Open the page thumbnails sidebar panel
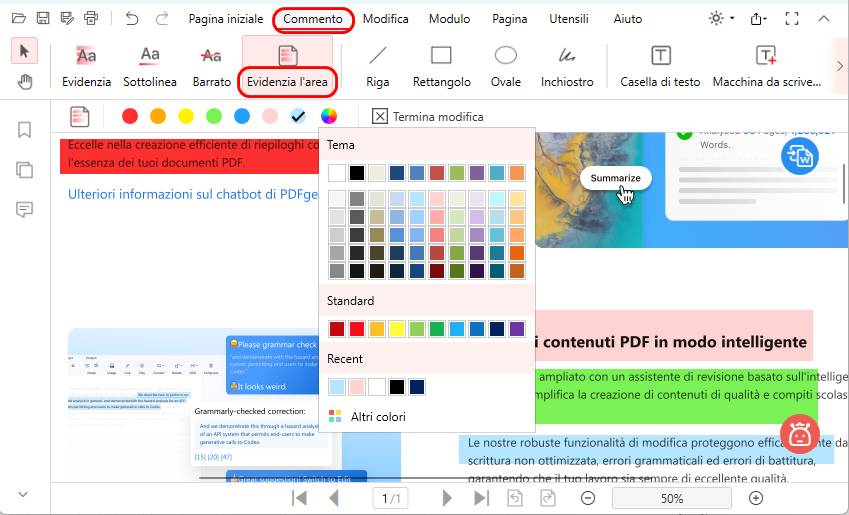This screenshot has width=849, height=515. point(24,170)
